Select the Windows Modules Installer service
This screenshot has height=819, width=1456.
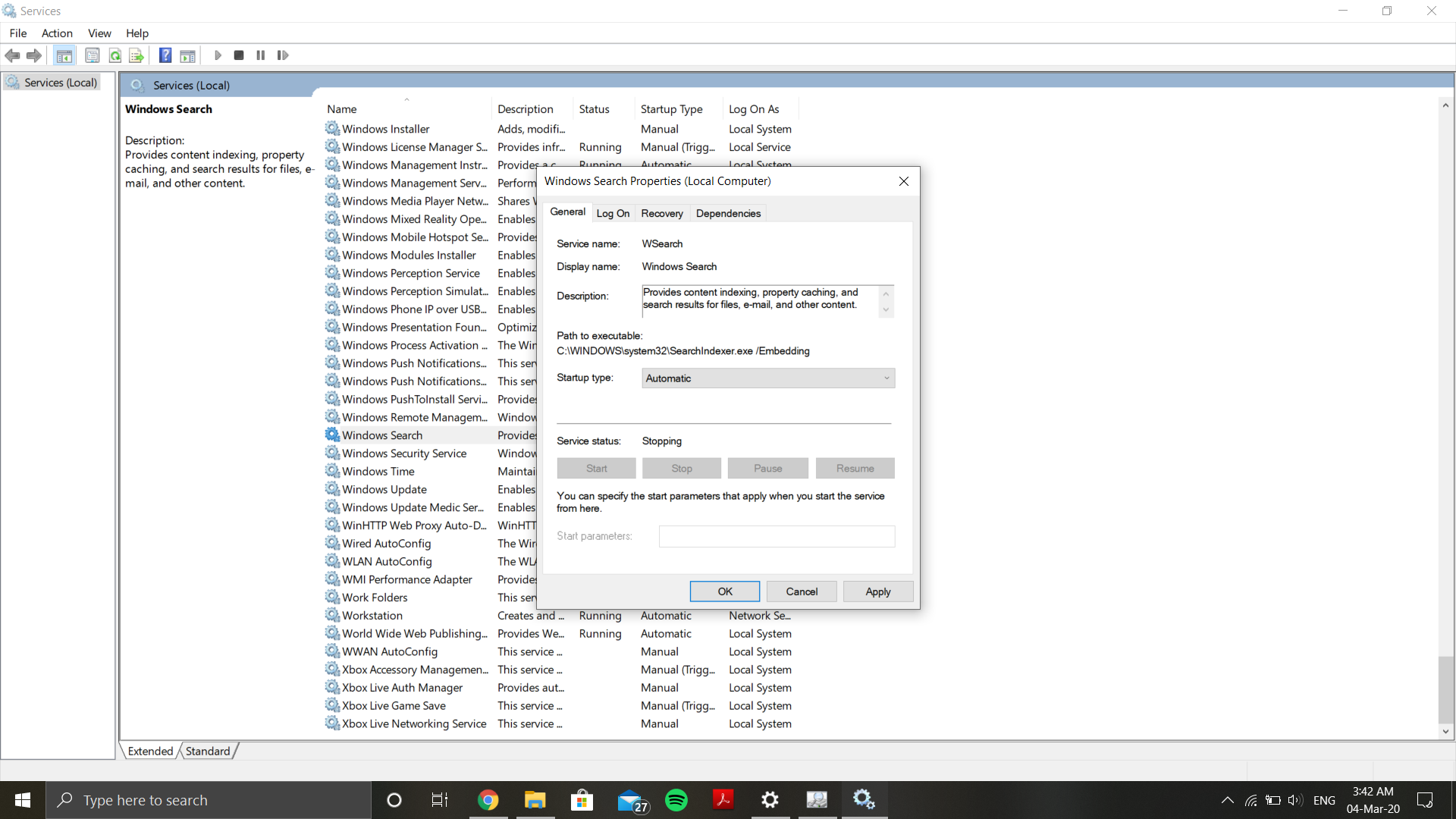(x=409, y=256)
